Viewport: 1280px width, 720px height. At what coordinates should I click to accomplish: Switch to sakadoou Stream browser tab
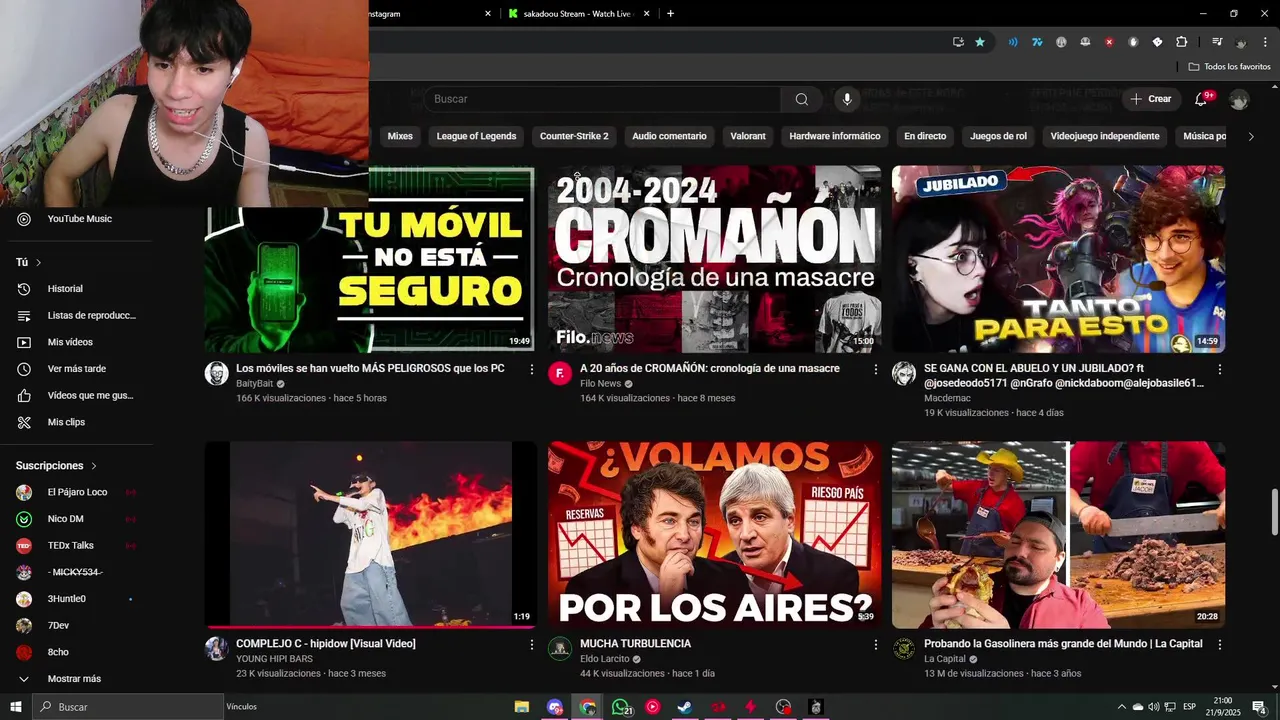point(578,13)
